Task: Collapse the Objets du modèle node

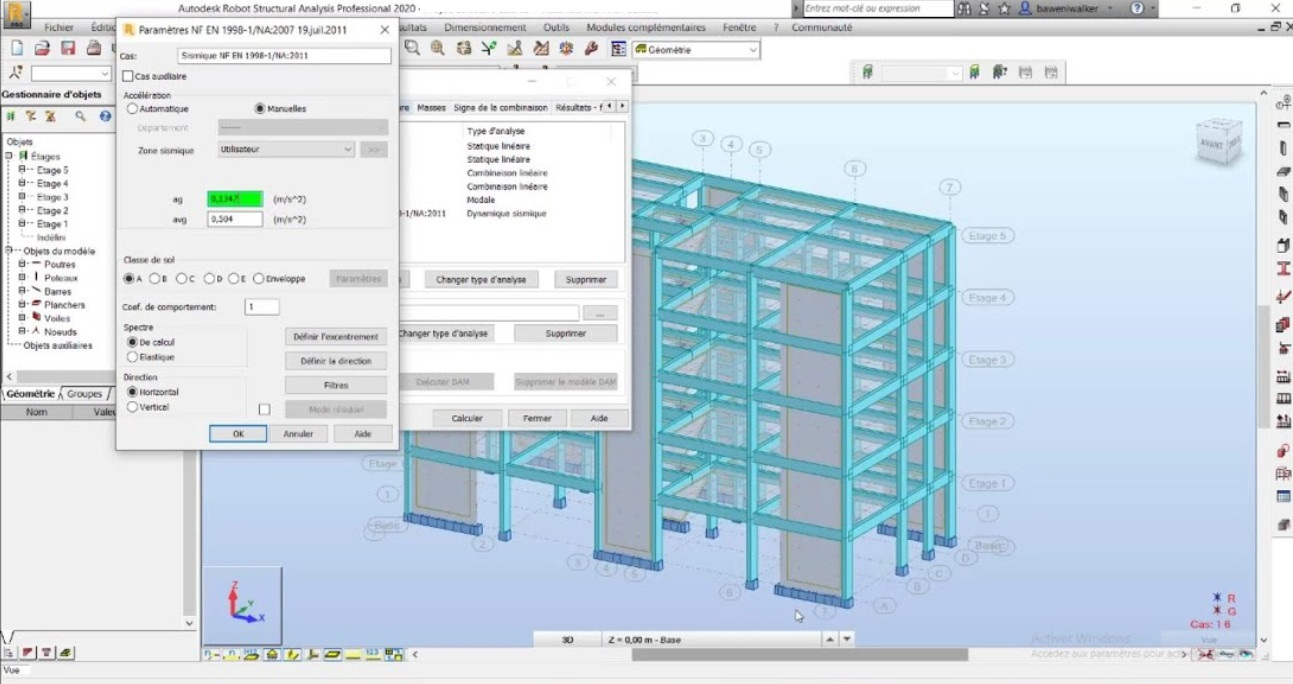Action: [9, 251]
